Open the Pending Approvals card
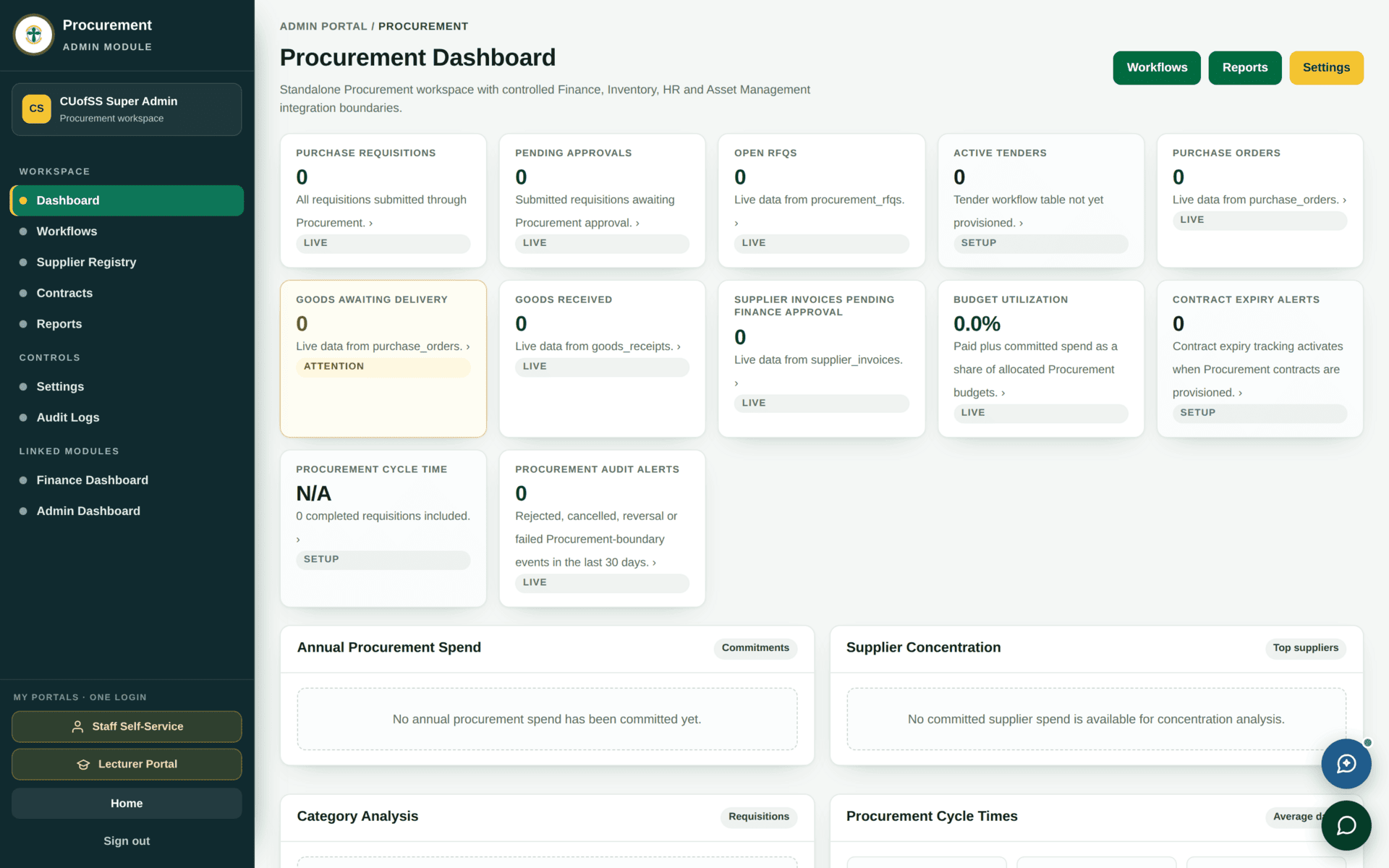The width and height of the screenshot is (1389, 868). [x=602, y=200]
